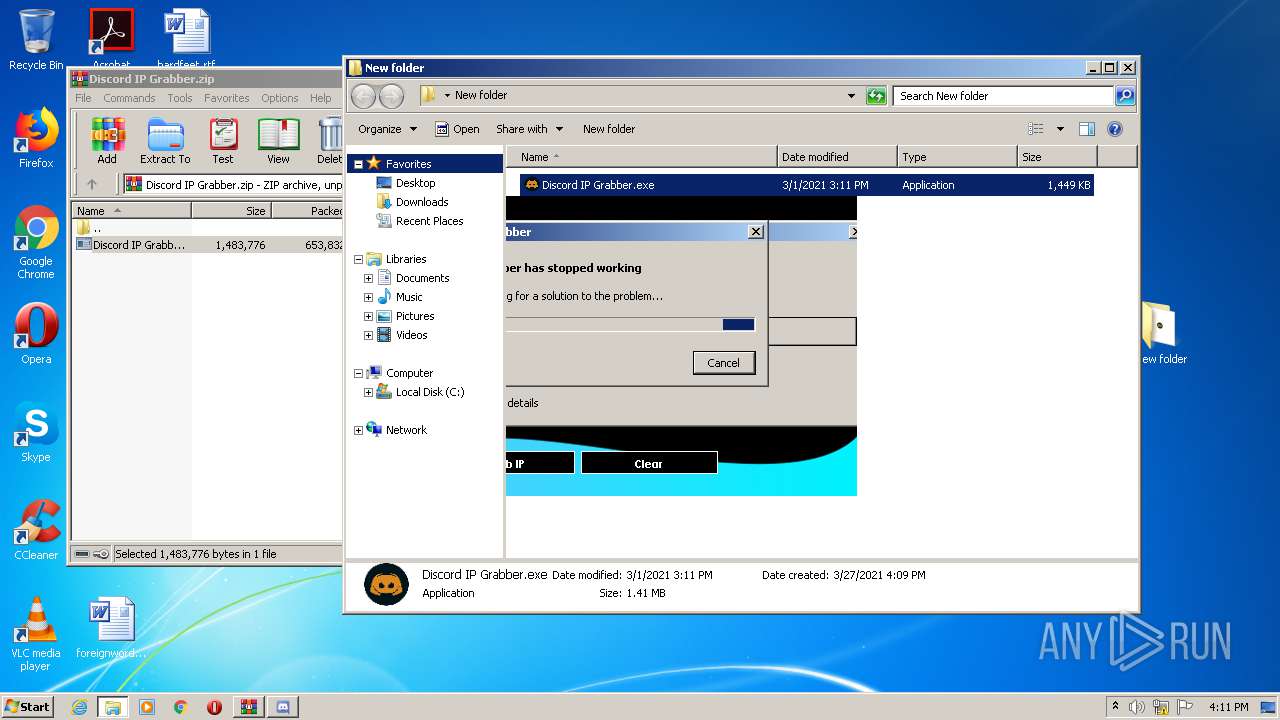Expand the Local Disk (C:) node
Screen dimensions: 1280x720
coord(368,392)
